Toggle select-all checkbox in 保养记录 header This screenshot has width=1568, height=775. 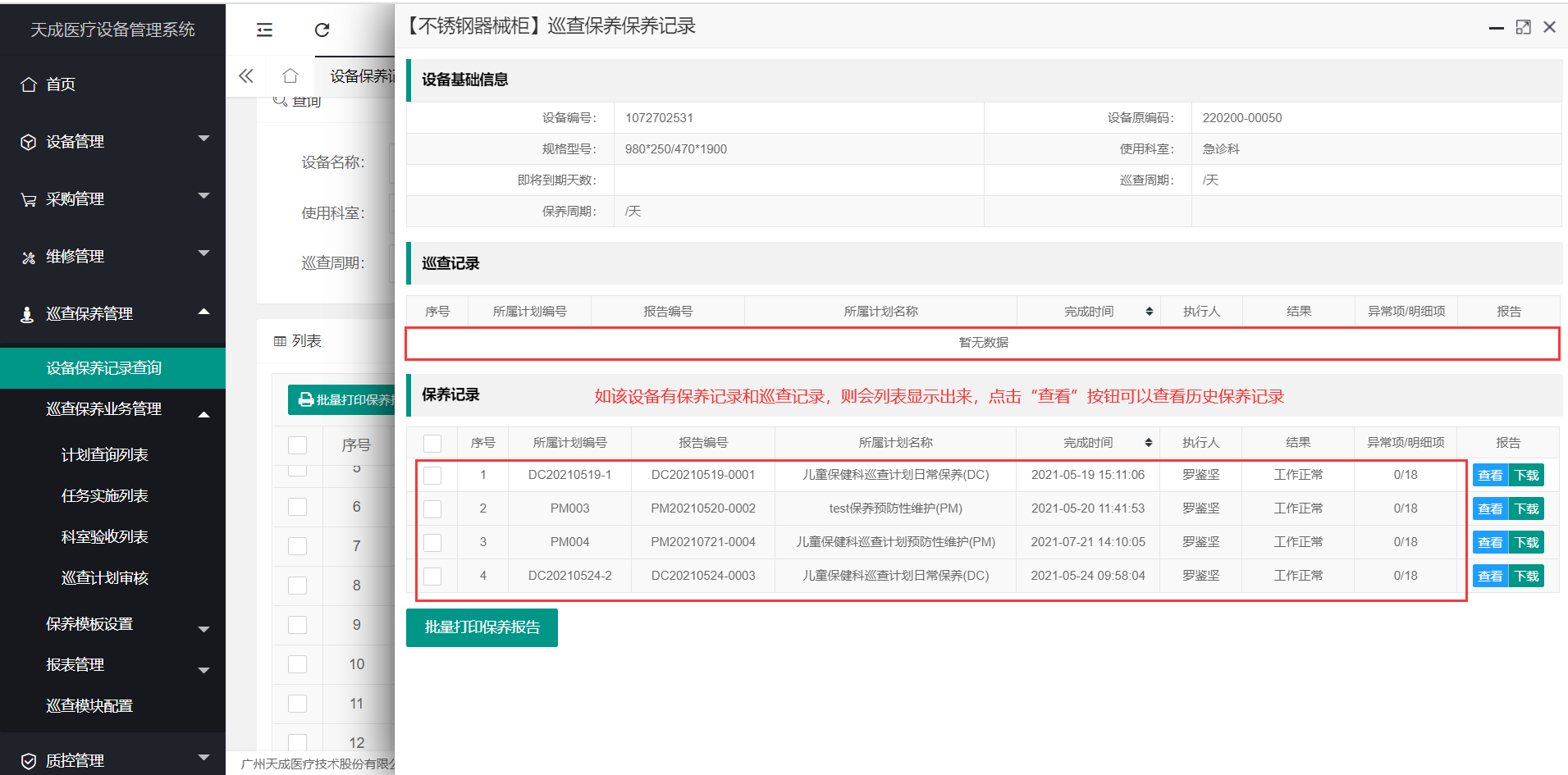tap(432, 444)
